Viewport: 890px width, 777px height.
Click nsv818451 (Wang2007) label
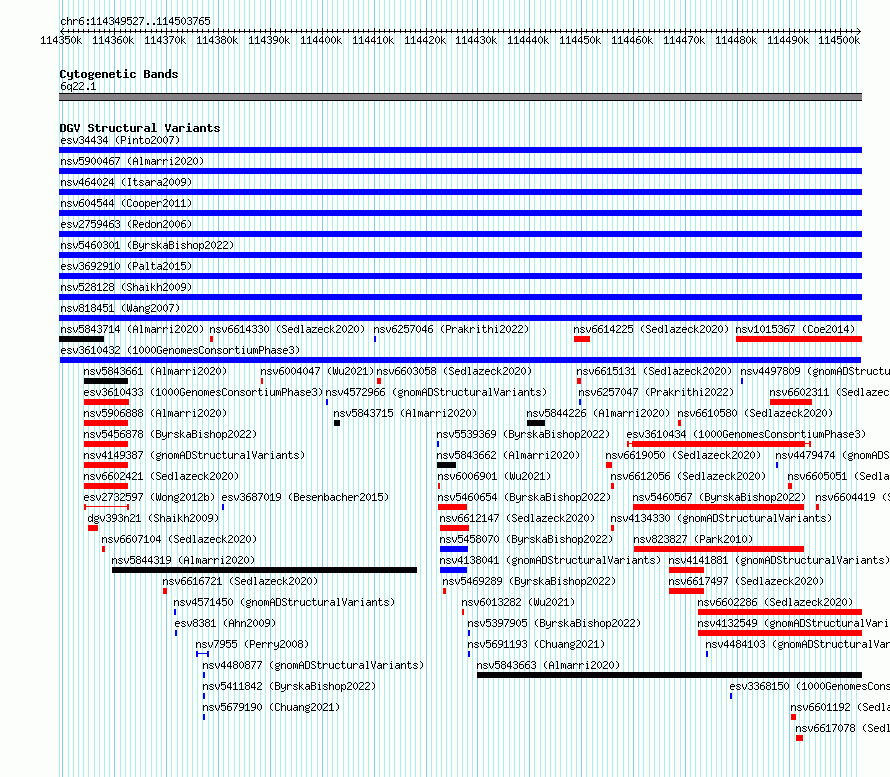coord(120,308)
